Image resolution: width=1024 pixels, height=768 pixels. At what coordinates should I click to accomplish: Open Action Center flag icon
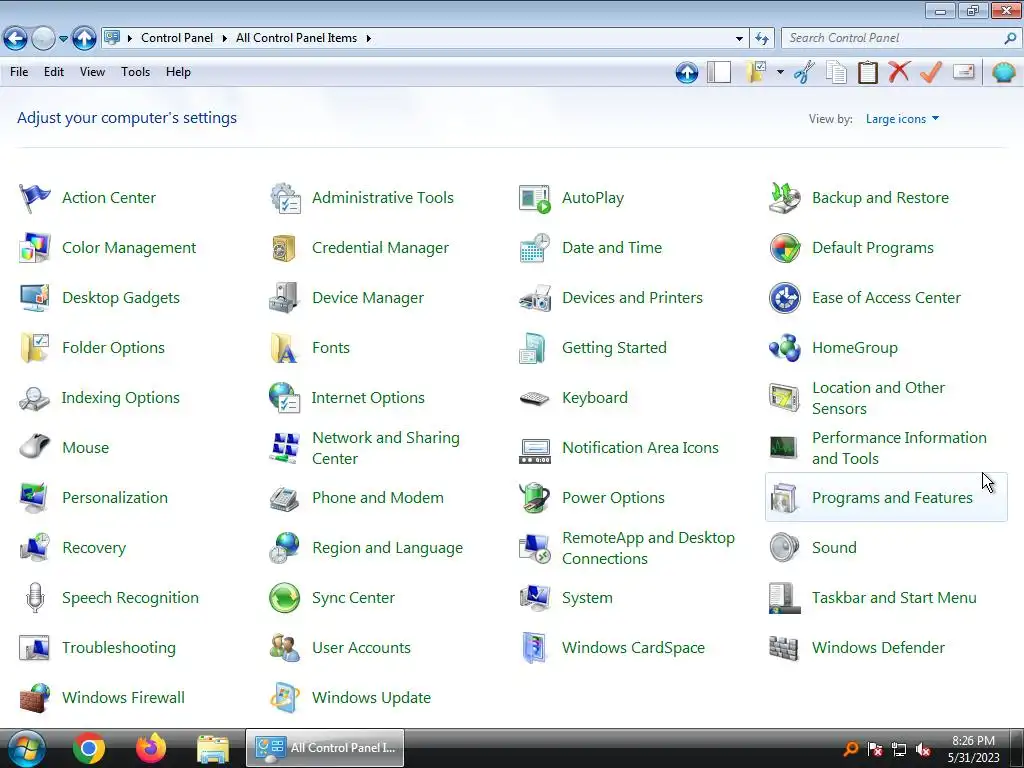coord(35,198)
